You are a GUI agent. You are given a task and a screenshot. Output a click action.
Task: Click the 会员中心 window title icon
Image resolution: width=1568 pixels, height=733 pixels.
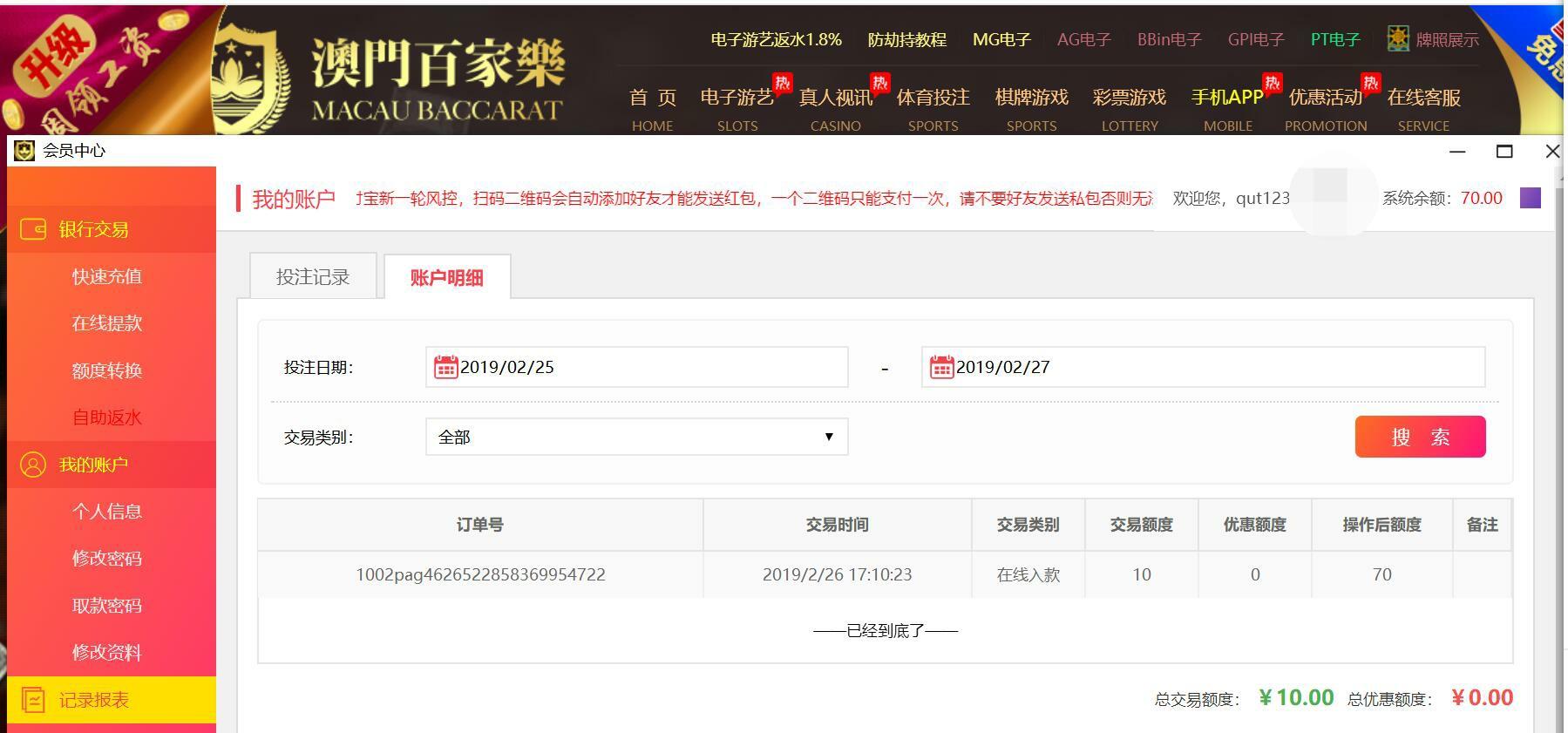coord(24,151)
